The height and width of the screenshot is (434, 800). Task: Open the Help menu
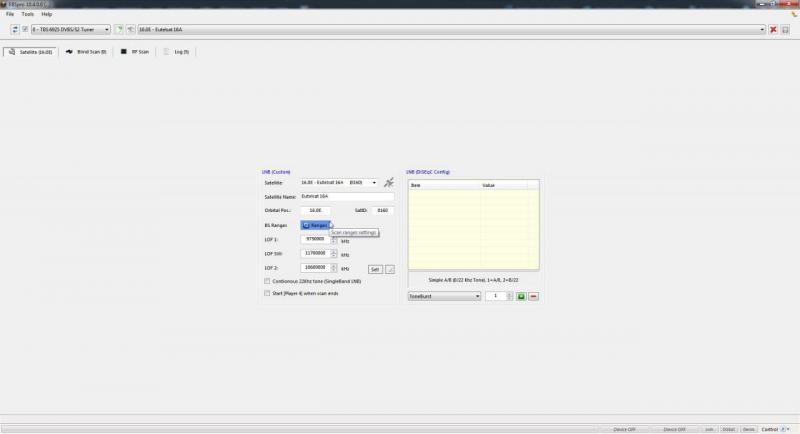point(46,14)
